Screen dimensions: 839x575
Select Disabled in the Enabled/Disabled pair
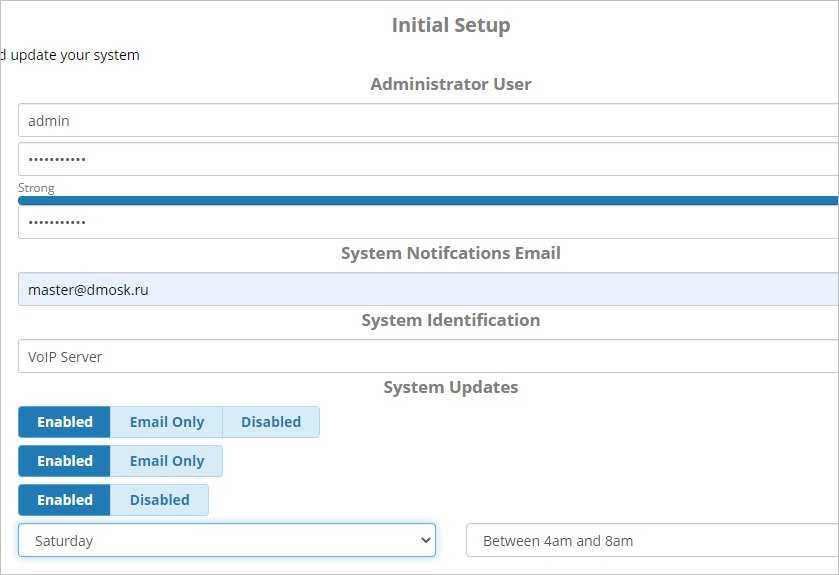(x=159, y=500)
